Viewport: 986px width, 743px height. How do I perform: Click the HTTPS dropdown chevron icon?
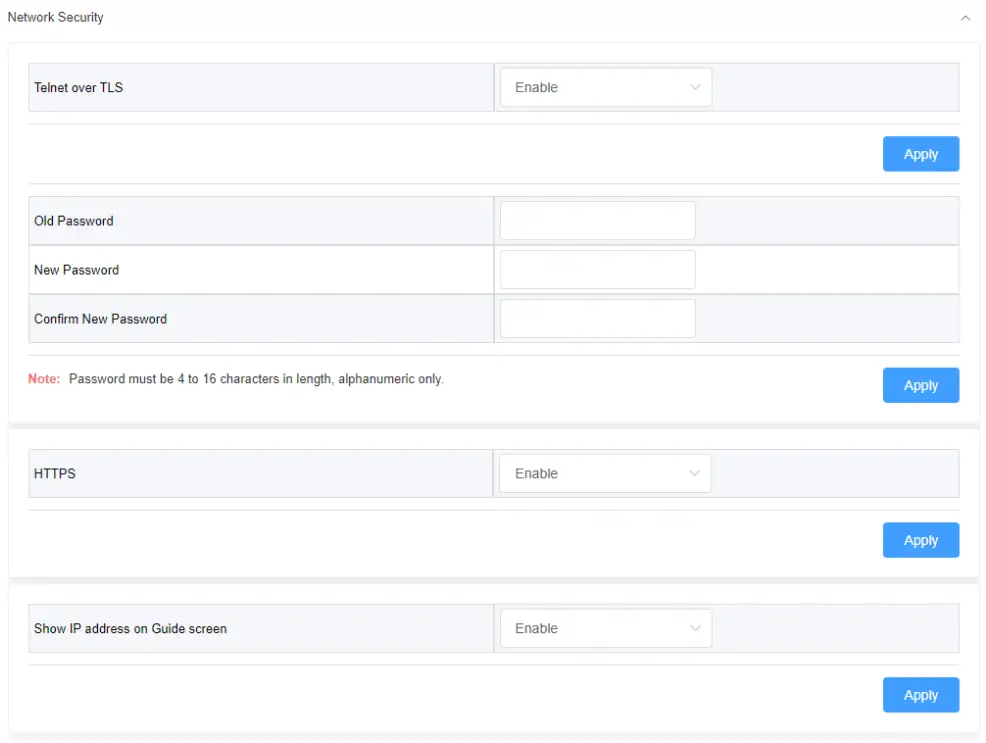(695, 474)
